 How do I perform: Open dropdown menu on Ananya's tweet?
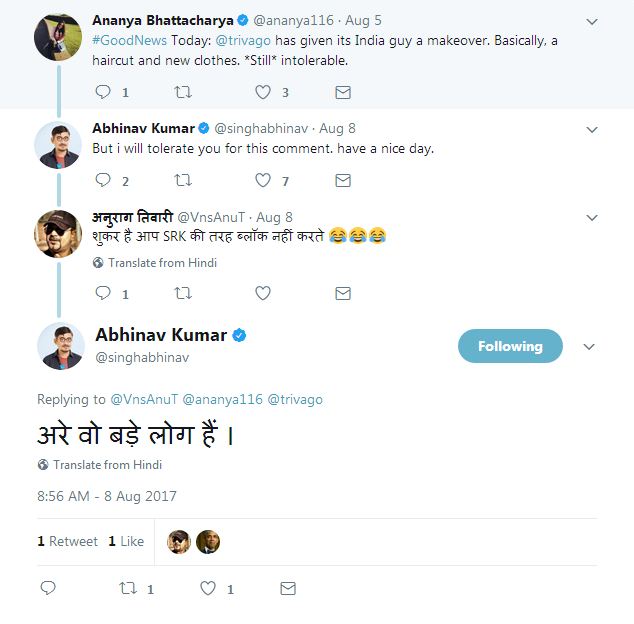(592, 21)
